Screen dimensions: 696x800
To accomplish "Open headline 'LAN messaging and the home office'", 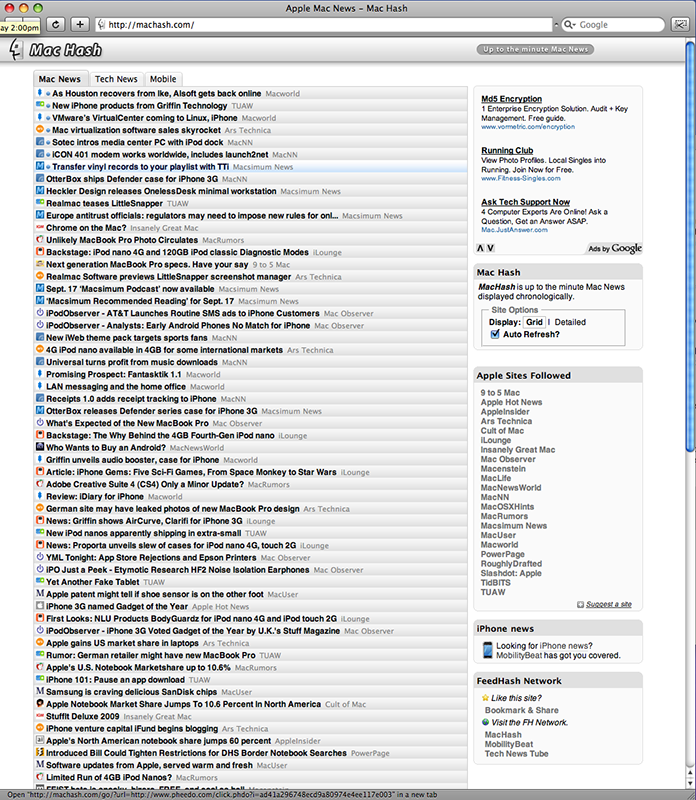I will pos(116,386).
